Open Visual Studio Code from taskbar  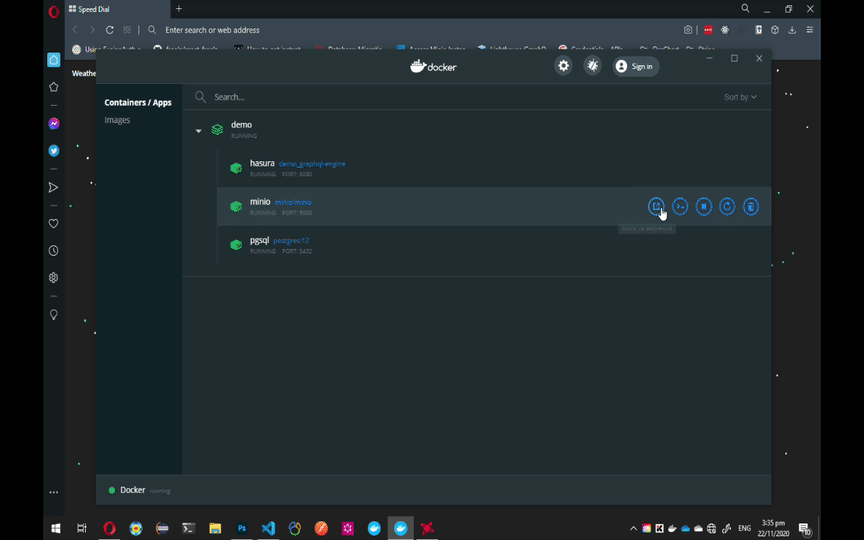[268, 528]
